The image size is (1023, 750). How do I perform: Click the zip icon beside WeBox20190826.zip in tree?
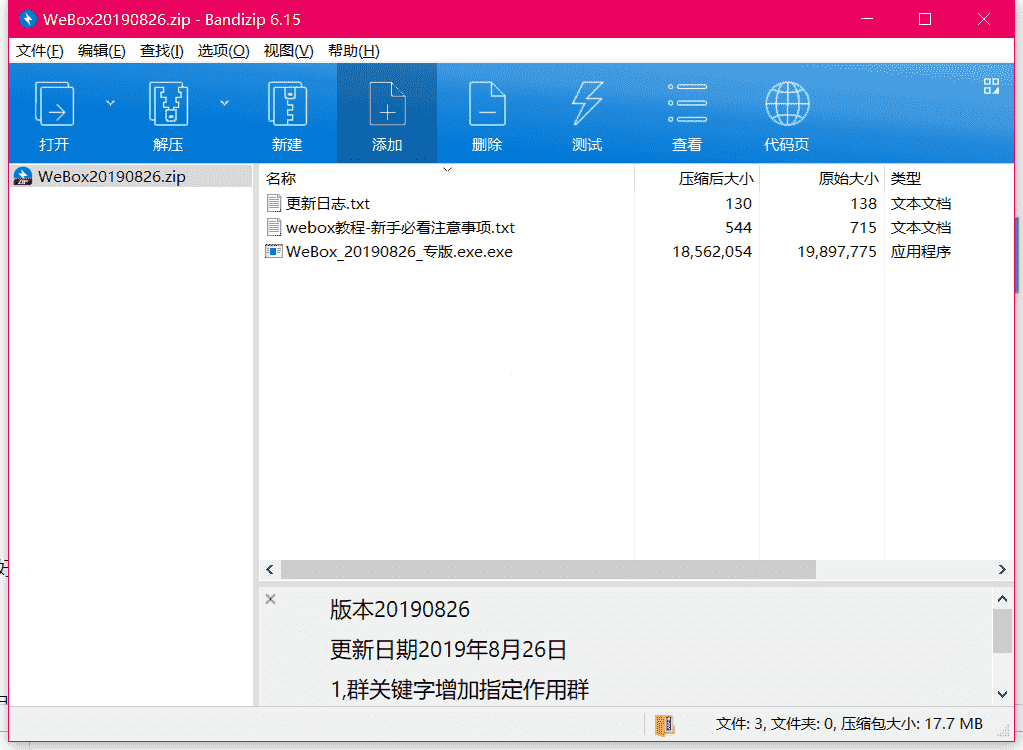[x=23, y=176]
